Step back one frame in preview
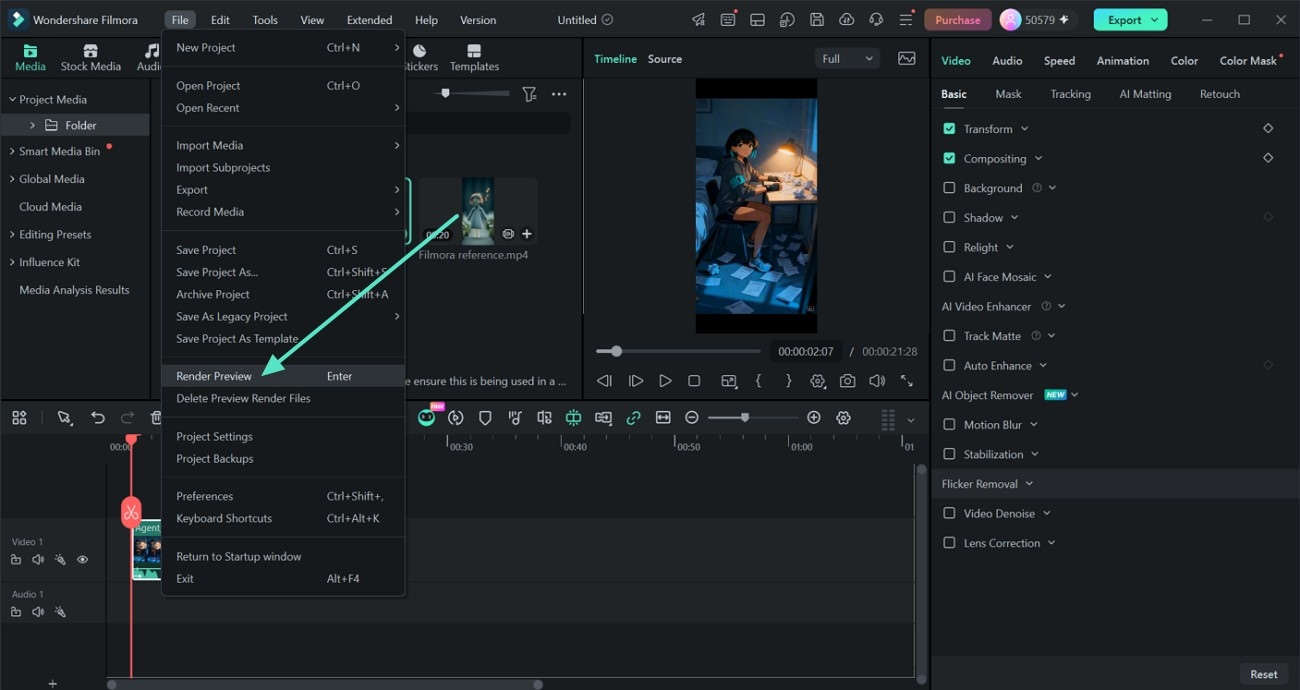 click(x=604, y=381)
